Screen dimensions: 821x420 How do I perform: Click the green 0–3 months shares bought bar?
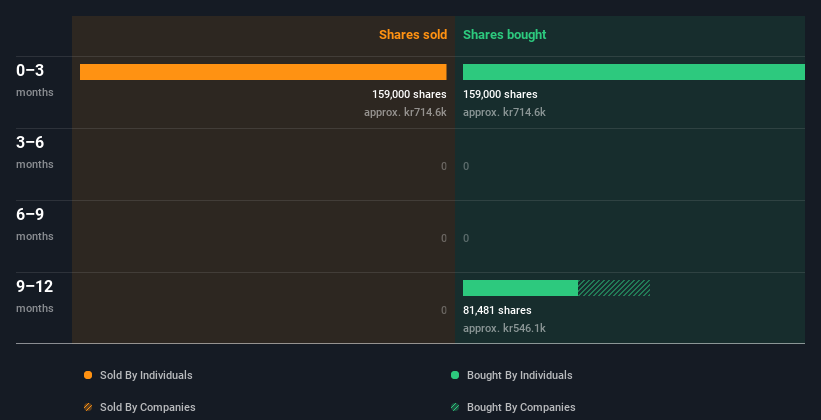(x=634, y=72)
